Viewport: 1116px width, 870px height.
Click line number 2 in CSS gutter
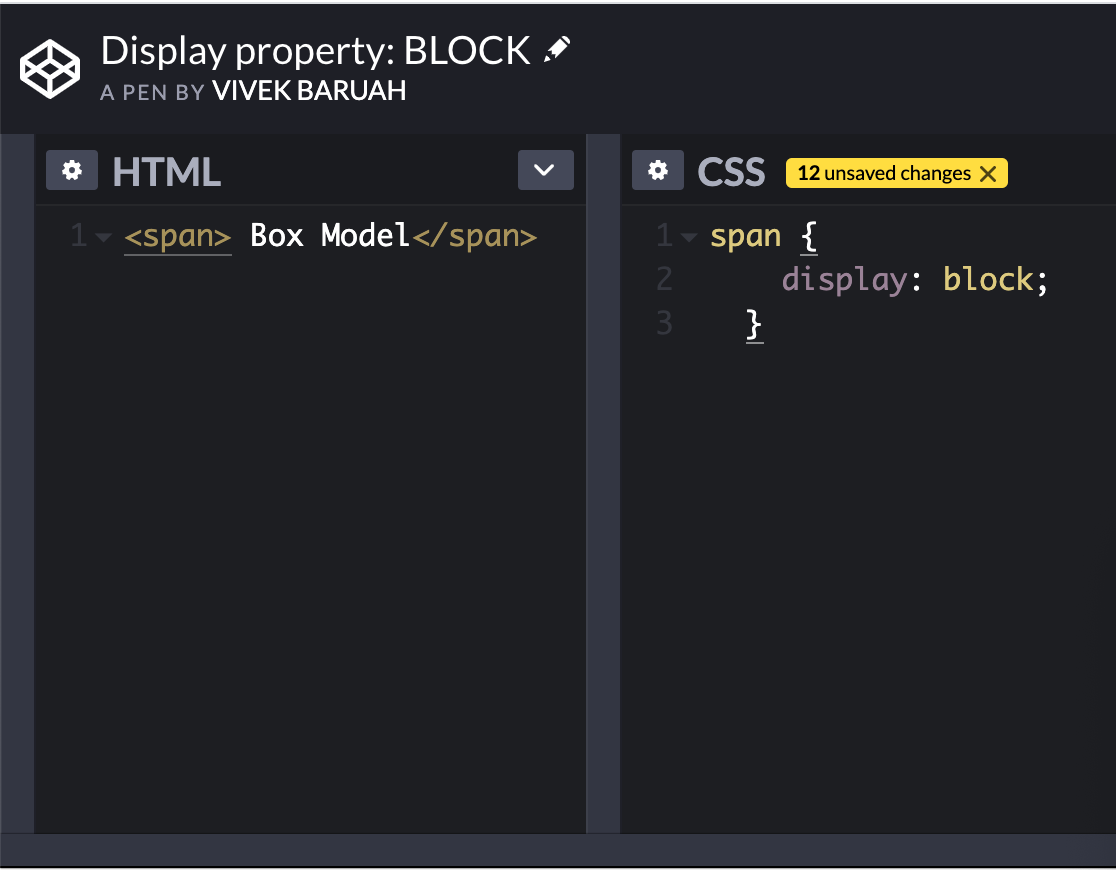pyautogui.click(x=664, y=279)
